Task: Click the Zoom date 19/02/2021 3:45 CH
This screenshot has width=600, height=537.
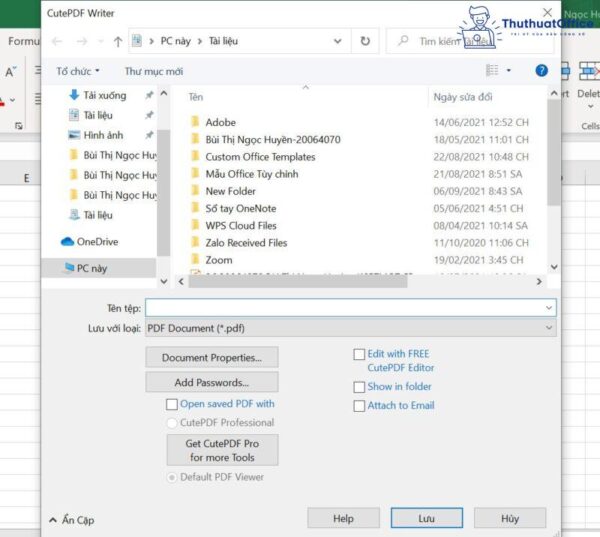Action: (478, 260)
